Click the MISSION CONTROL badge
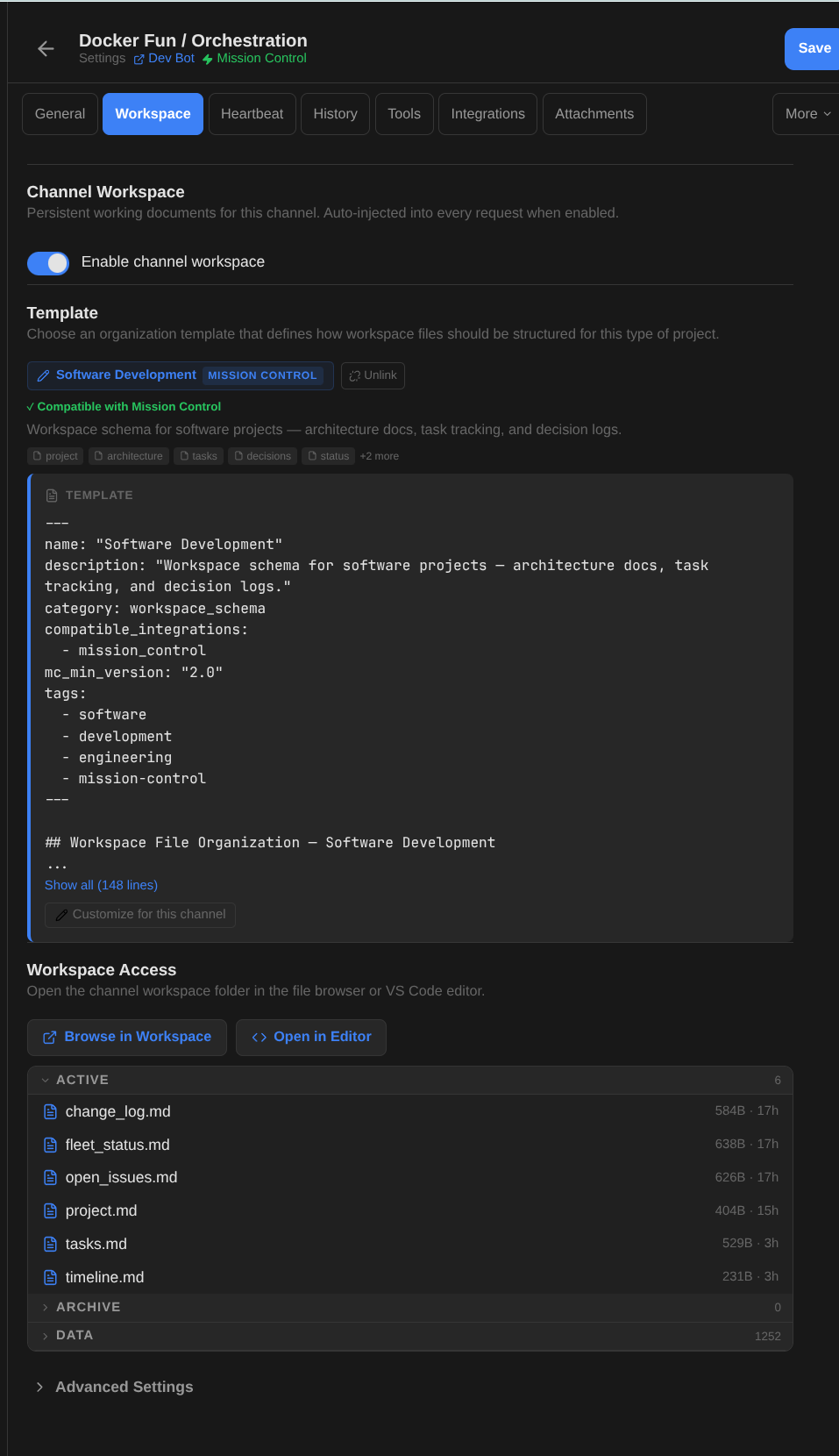The height and width of the screenshot is (1456, 839). tap(262, 375)
